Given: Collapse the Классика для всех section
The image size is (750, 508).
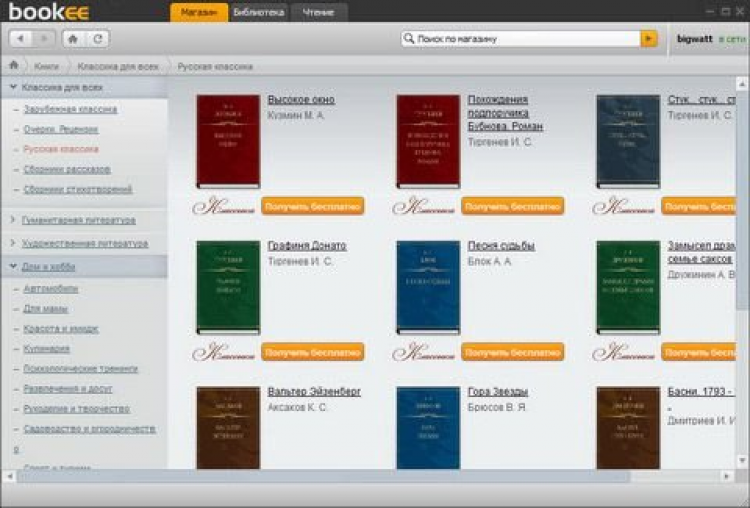Looking at the screenshot, I should (12, 88).
